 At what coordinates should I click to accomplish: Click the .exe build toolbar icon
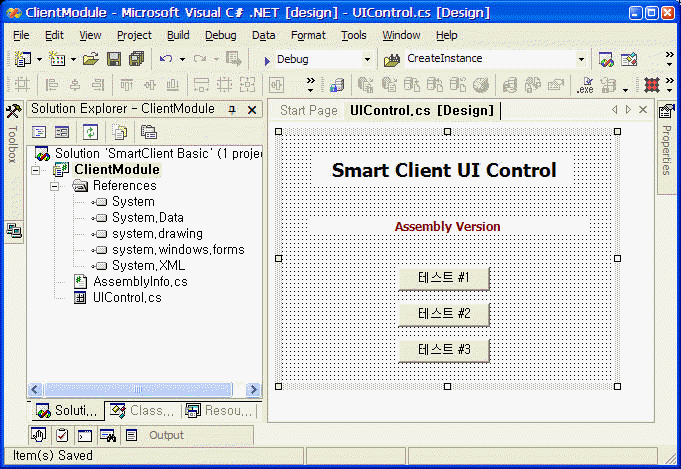[x=585, y=85]
